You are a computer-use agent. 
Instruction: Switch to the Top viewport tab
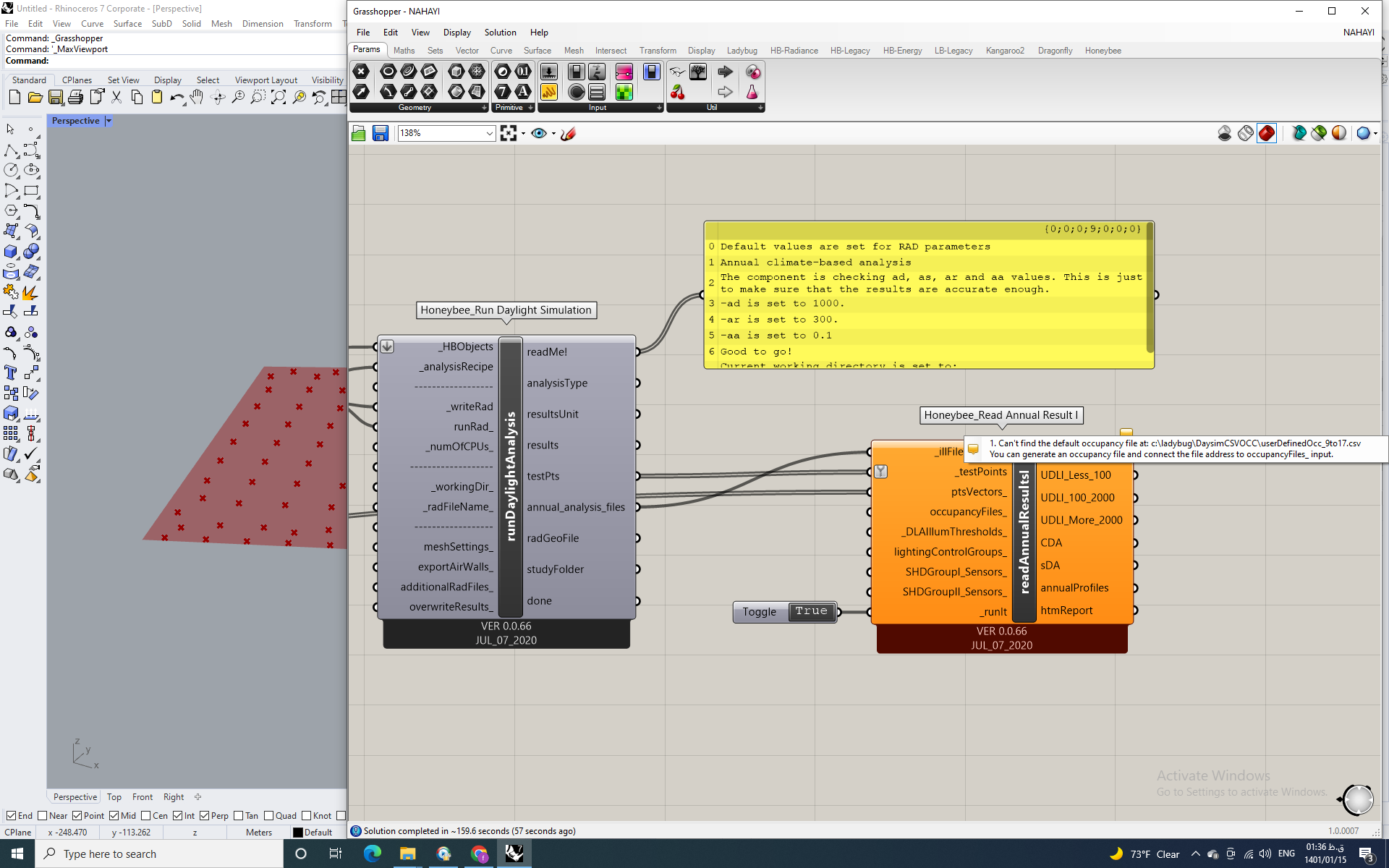click(114, 796)
